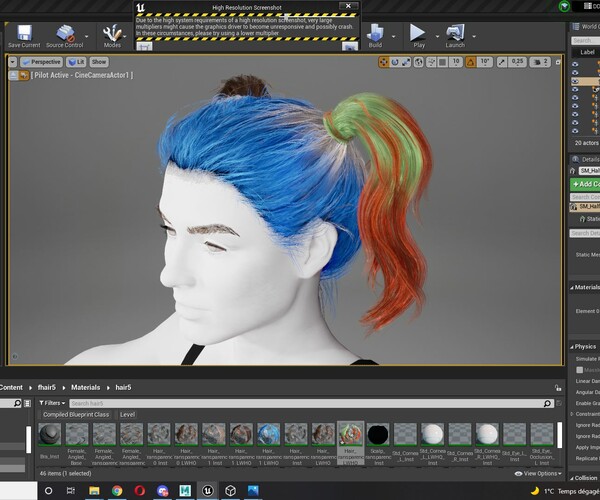Go to the Materials breadcrumb folder

point(86,388)
